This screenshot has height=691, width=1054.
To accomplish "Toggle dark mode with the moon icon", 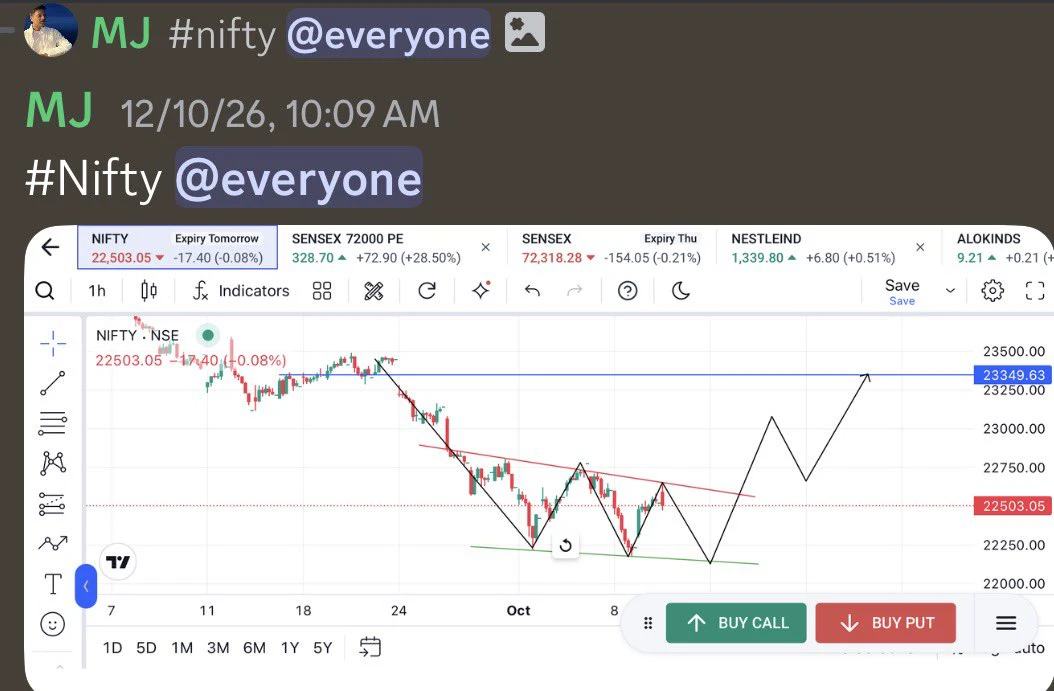I will point(681,291).
